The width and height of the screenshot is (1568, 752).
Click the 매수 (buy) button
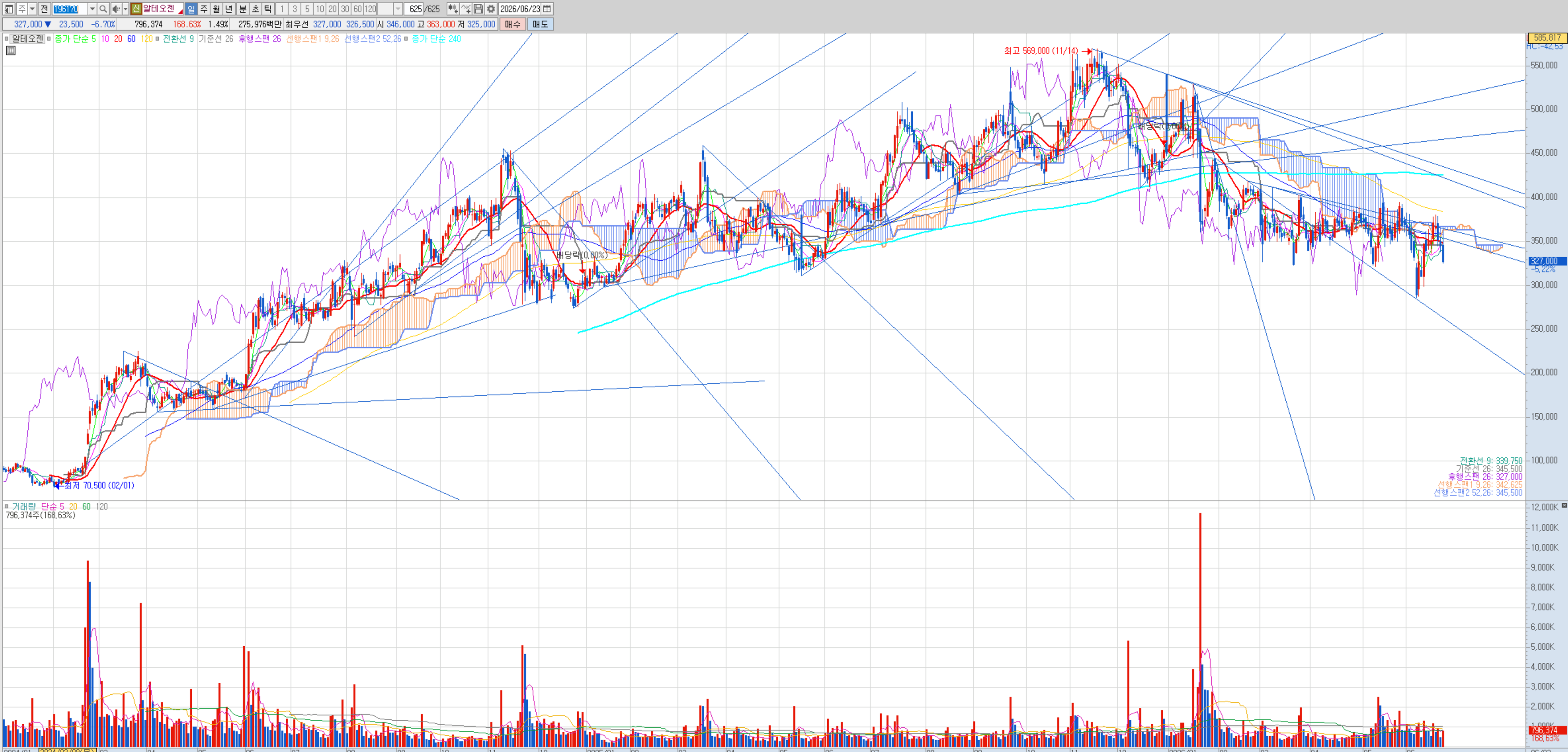pos(512,24)
